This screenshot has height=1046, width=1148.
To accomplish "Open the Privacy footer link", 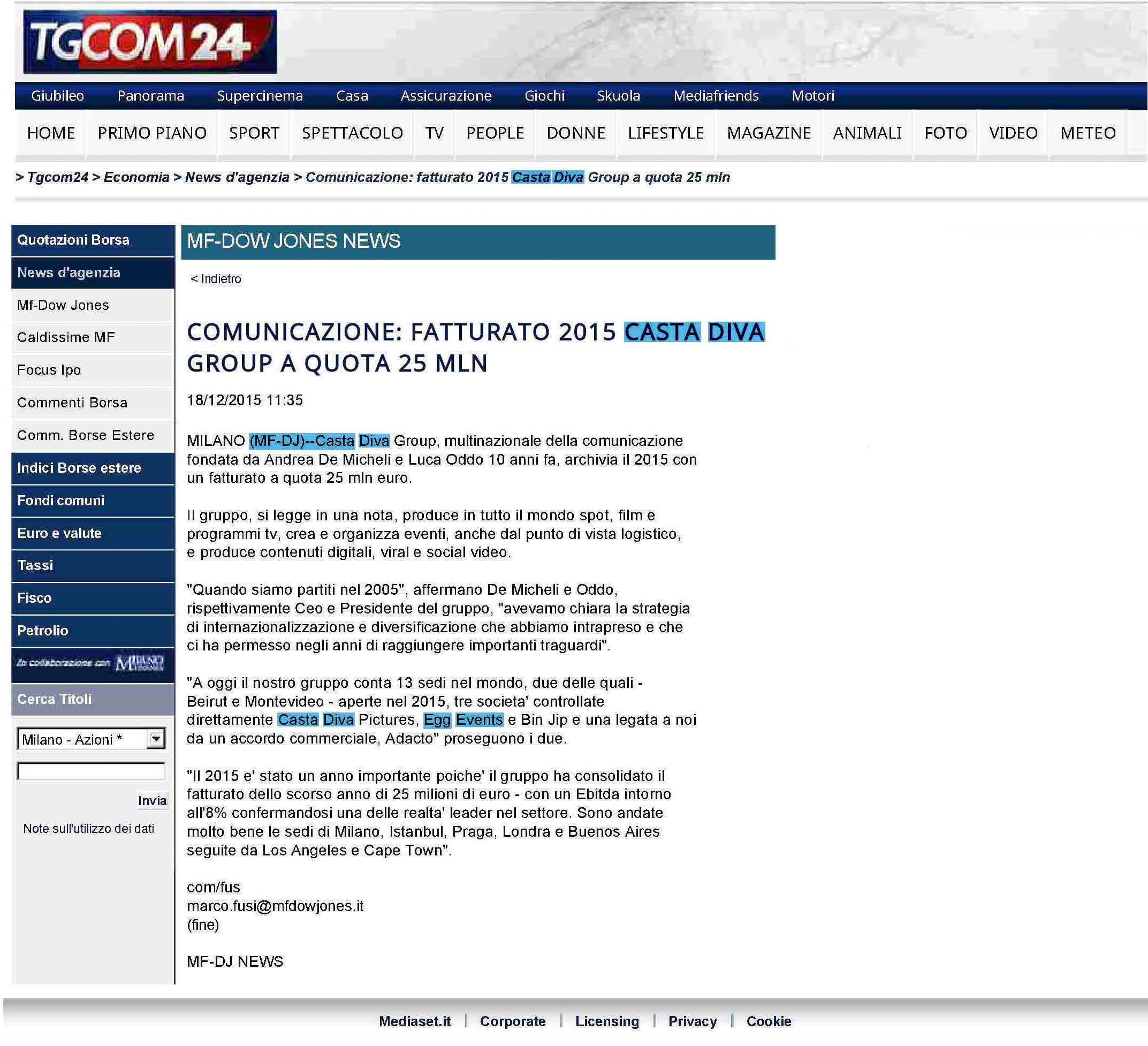I will [x=692, y=1021].
